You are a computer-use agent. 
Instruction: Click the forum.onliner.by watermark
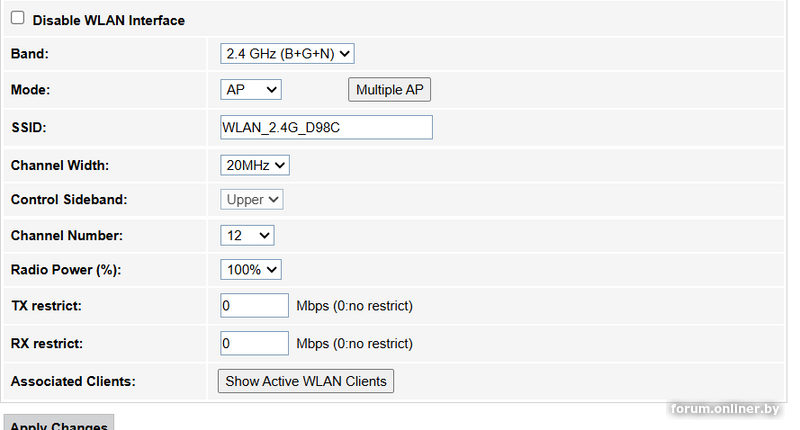(x=725, y=409)
